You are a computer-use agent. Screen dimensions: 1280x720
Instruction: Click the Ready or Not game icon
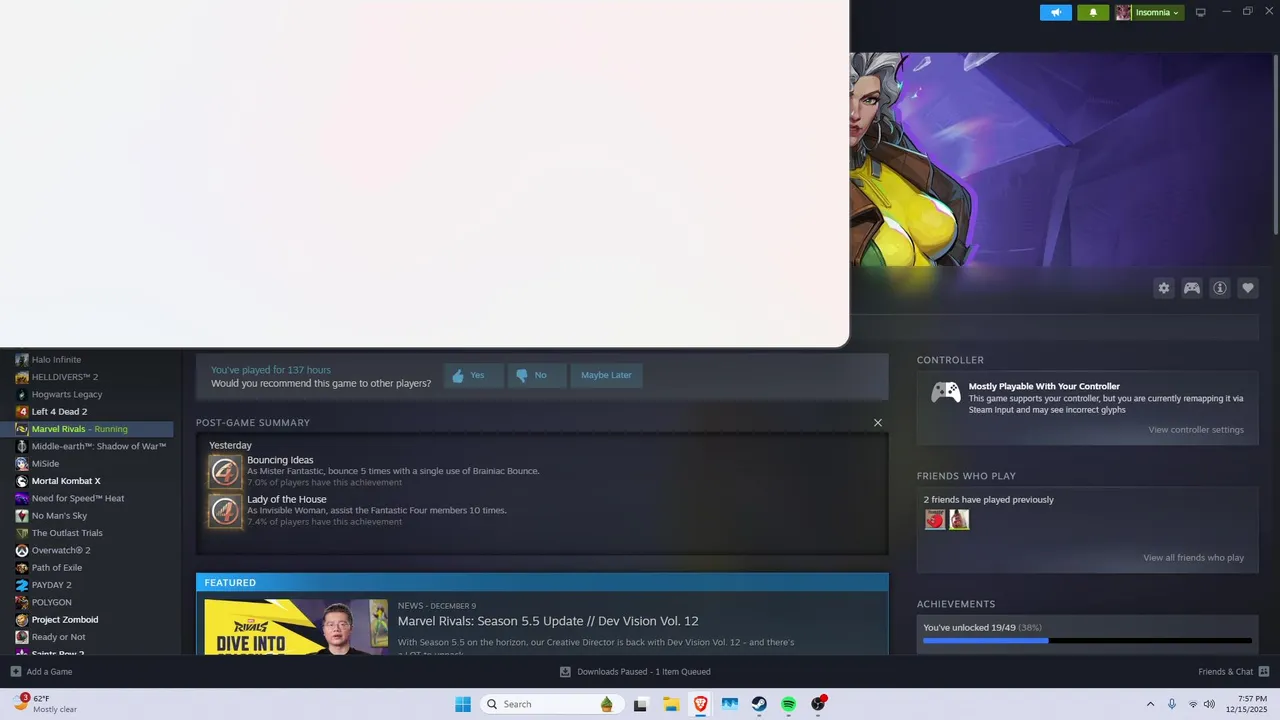click(22, 637)
